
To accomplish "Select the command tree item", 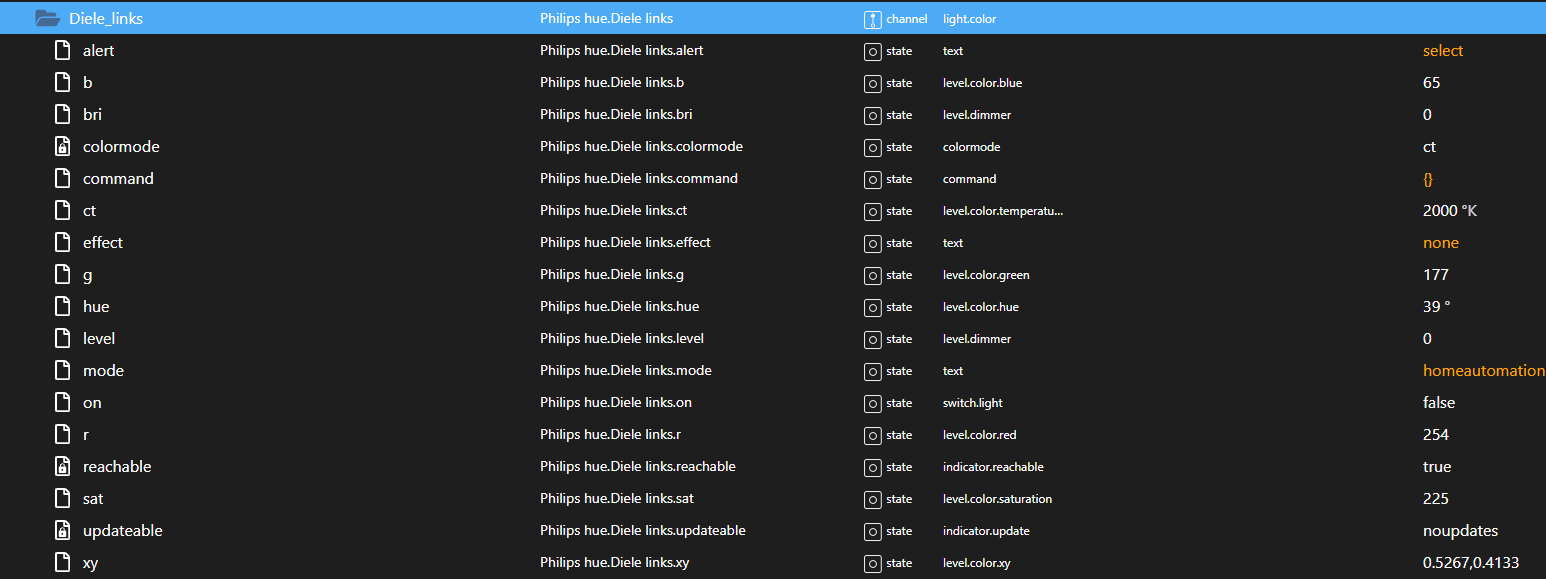I will pos(118,179).
